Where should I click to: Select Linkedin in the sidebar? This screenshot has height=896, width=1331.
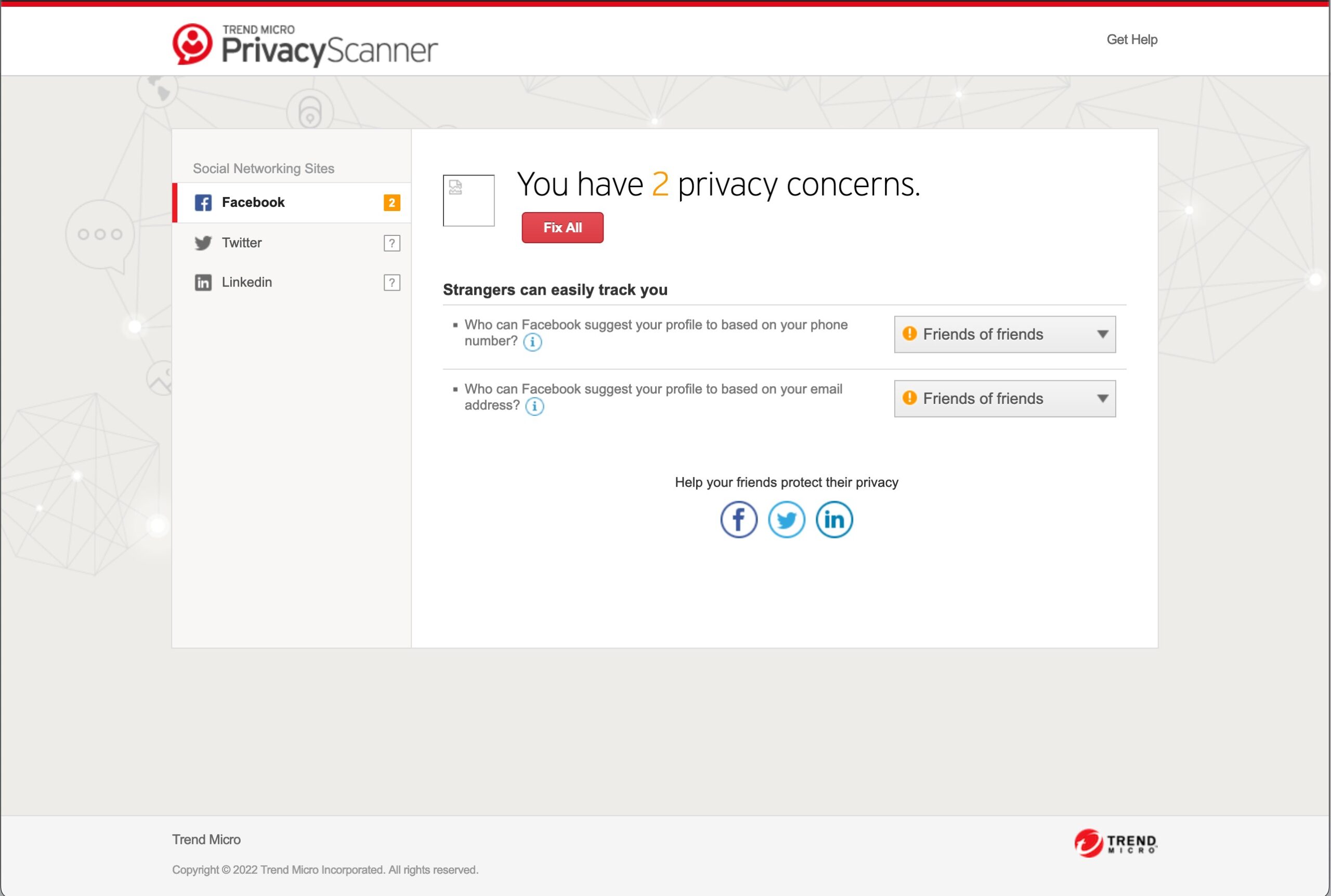pos(292,282)
